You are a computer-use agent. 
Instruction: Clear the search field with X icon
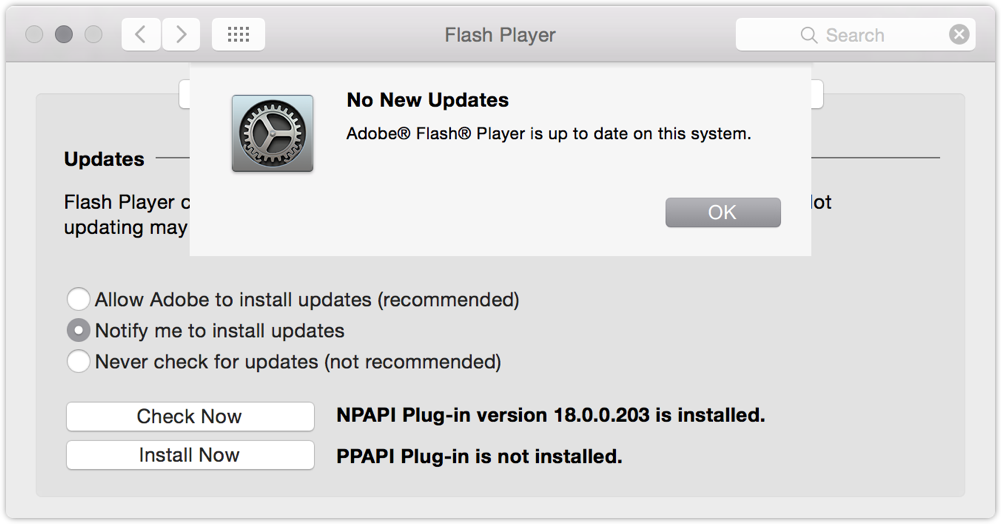(x=959, y=34)
